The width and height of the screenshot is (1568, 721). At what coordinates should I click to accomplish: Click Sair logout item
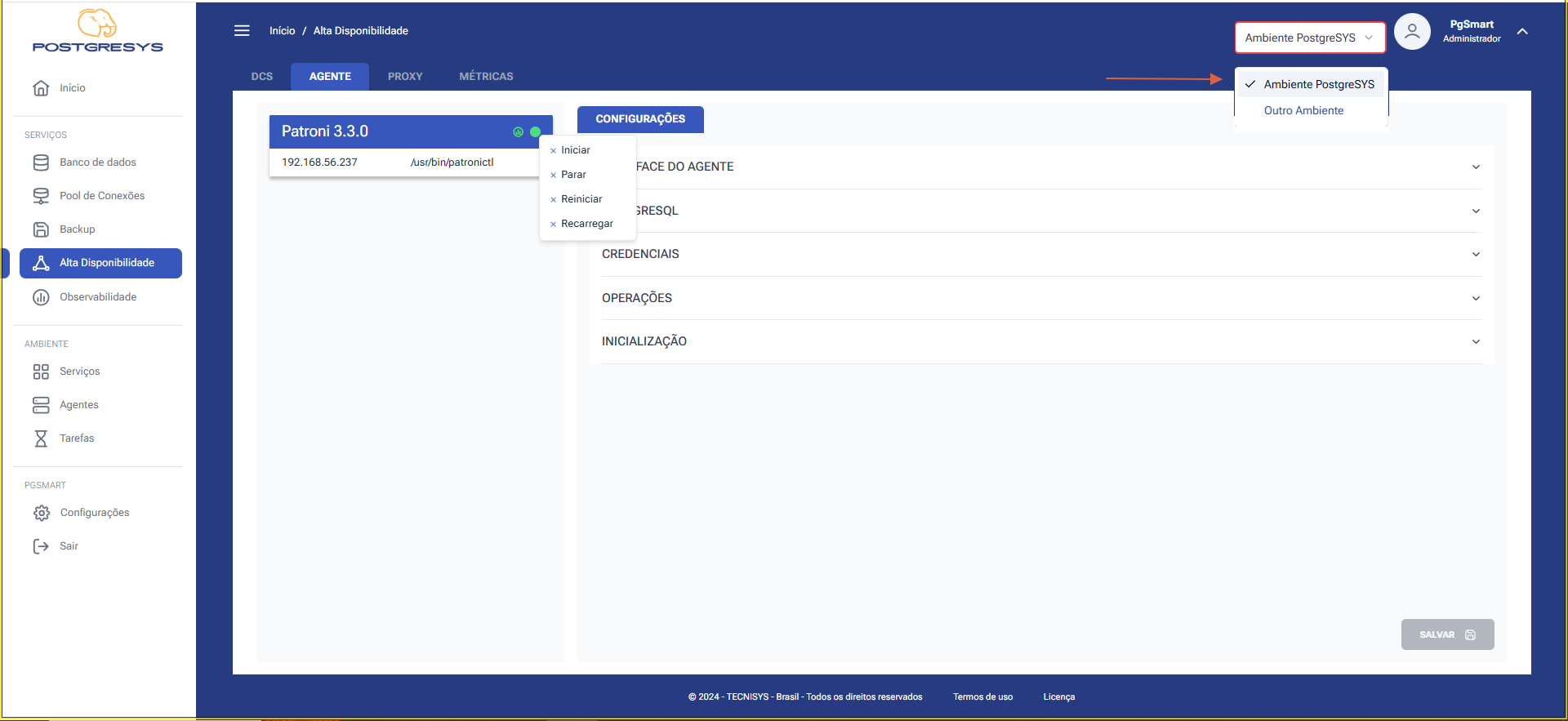coord(100,546)
